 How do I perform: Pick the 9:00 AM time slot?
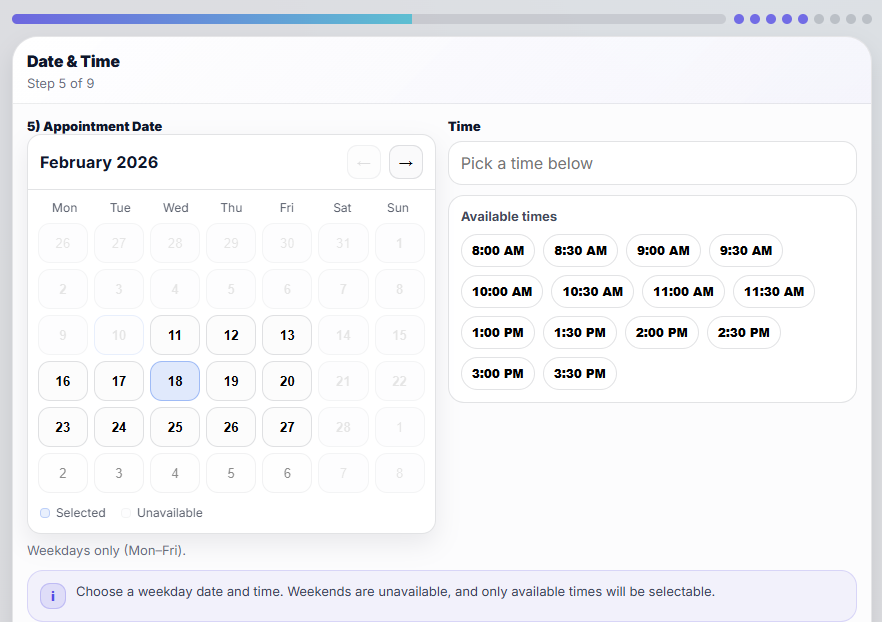click(x=663, y=251)
